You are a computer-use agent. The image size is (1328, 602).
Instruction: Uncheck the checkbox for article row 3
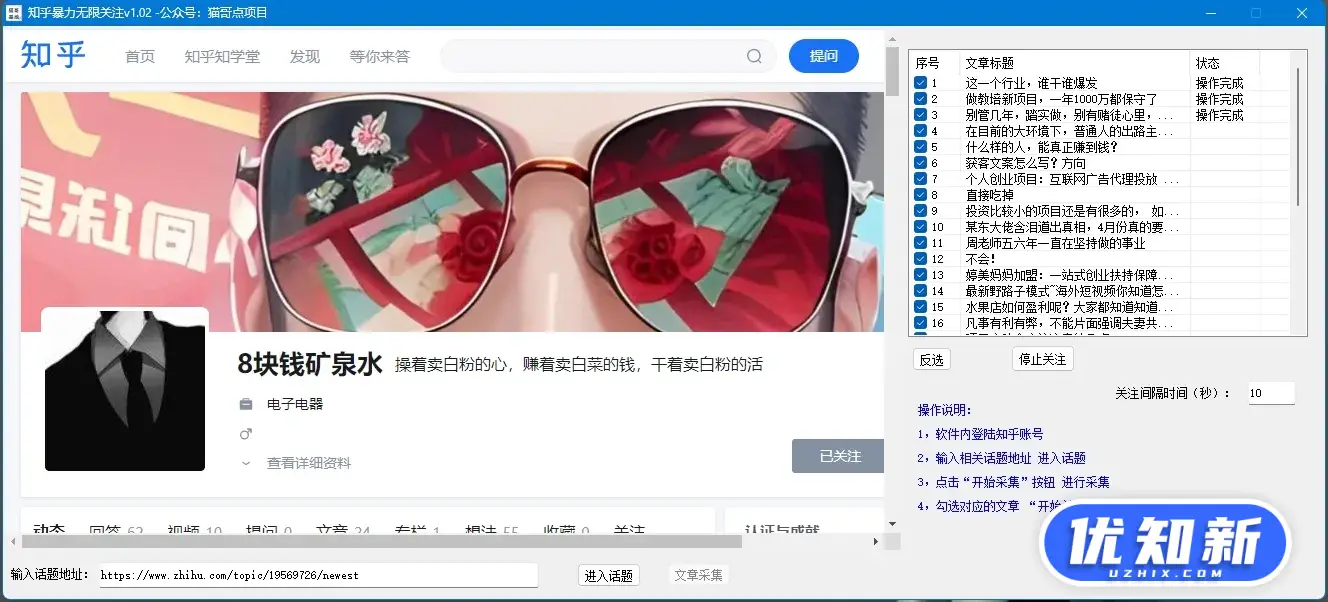tap(920, 115)
